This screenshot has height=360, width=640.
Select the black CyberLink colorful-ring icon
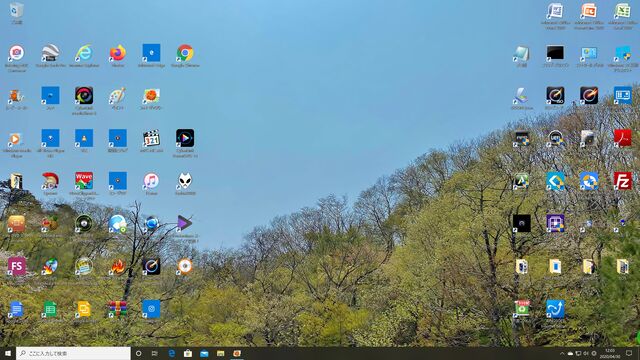[84, 96]
